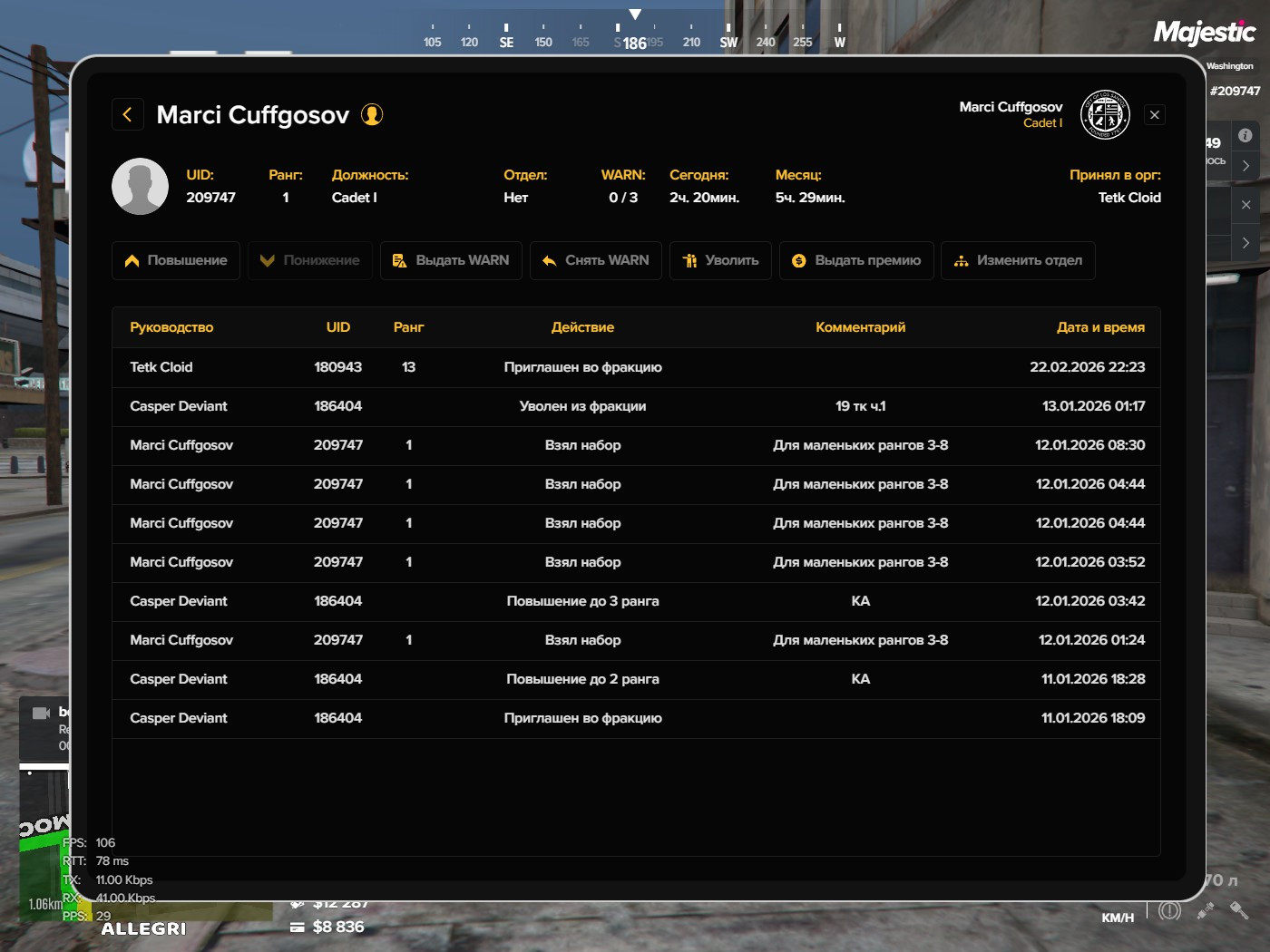The image size is (1270, 952).
Task: Sort by Дата и время column header
Action: [x=1100, y=327]
